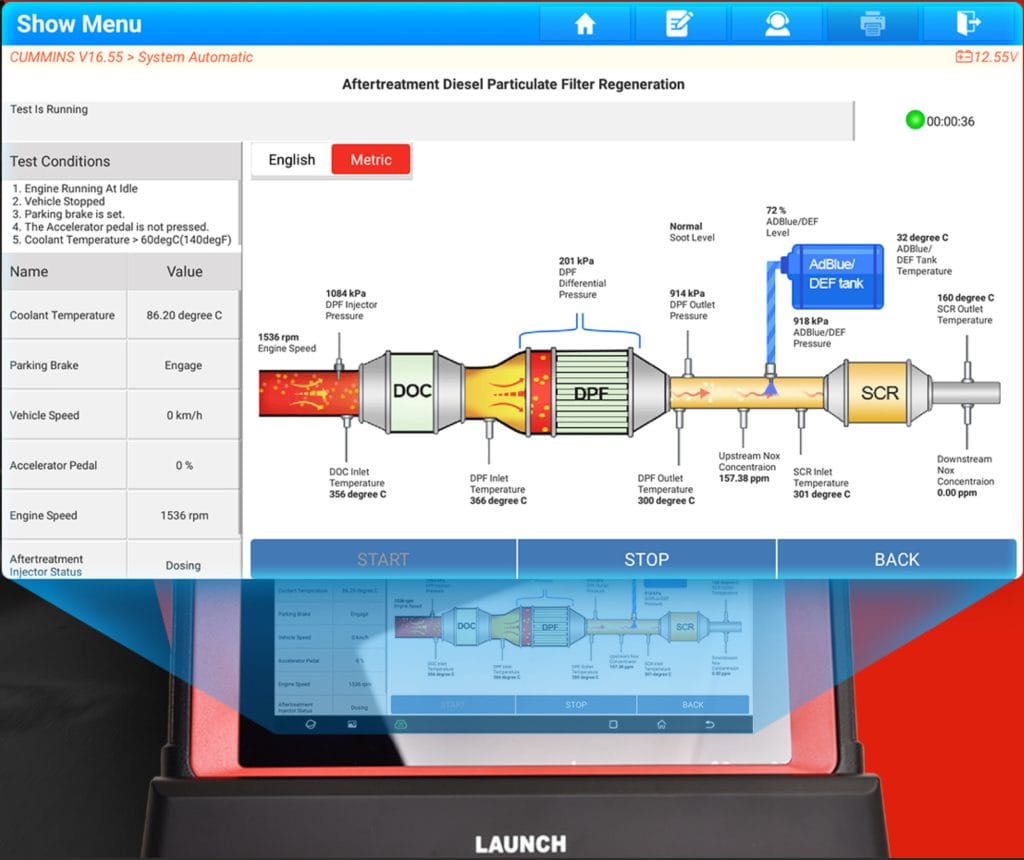Click the Normal Soot Level label
Viewport: 1024px width, 860px height.
click(692, 232)
